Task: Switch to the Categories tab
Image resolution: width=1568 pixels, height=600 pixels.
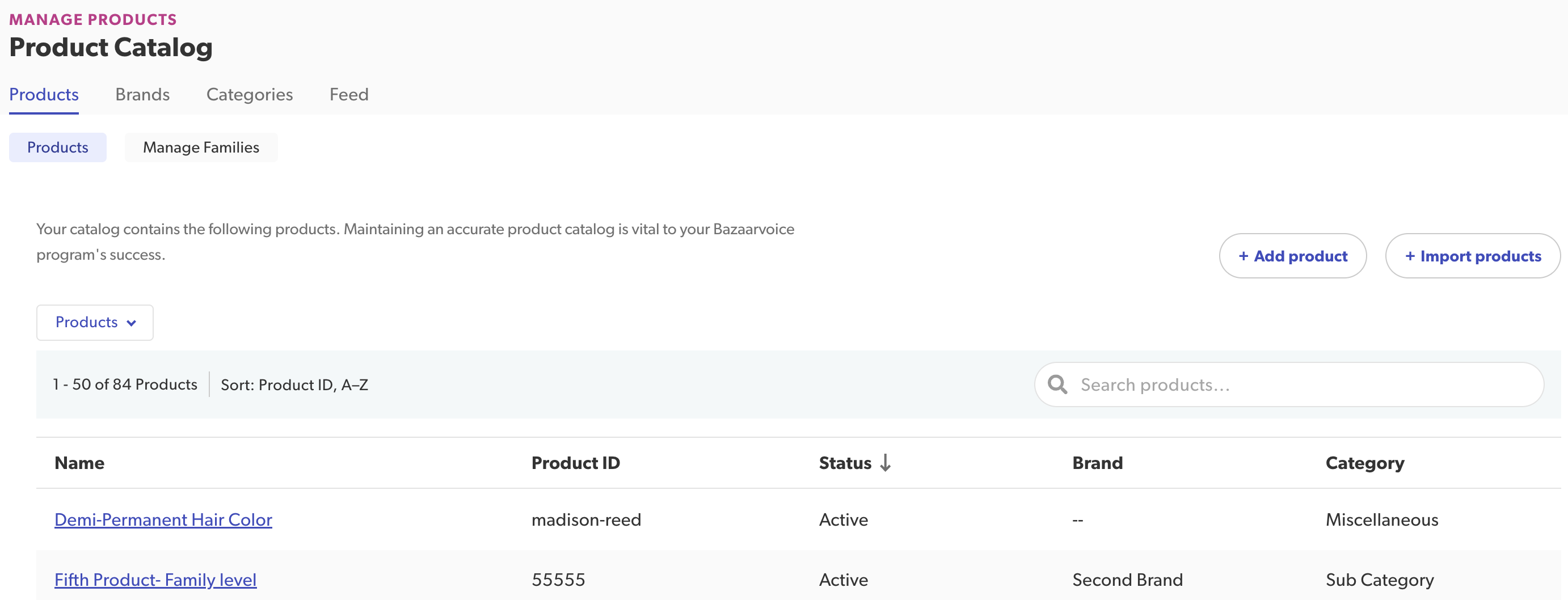Action: click(x=250, y=94)
